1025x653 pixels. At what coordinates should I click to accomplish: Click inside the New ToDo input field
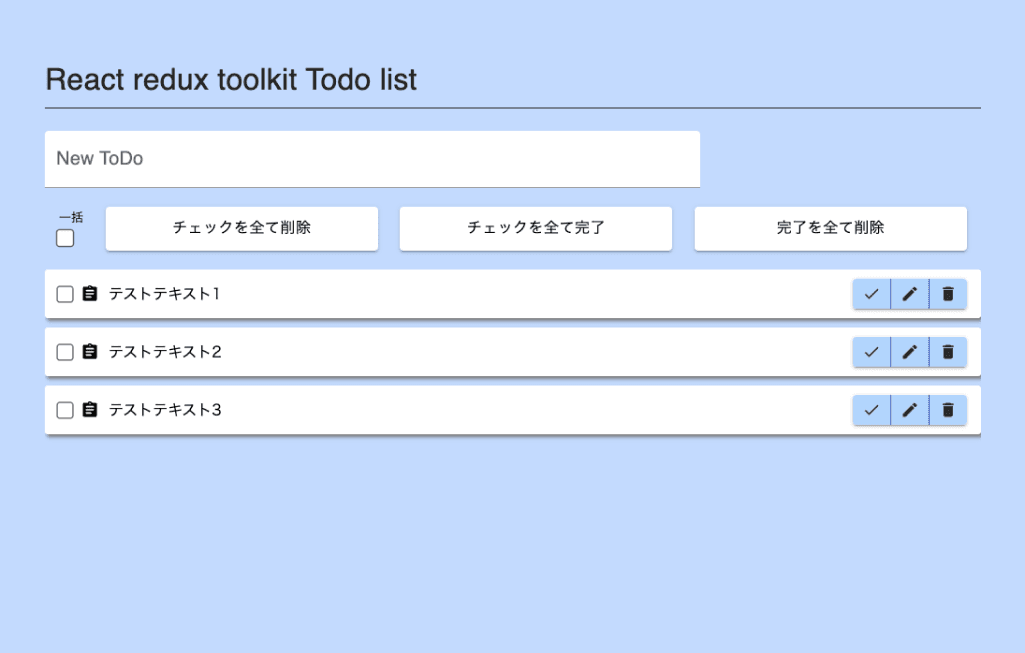[x=372, y=158]
